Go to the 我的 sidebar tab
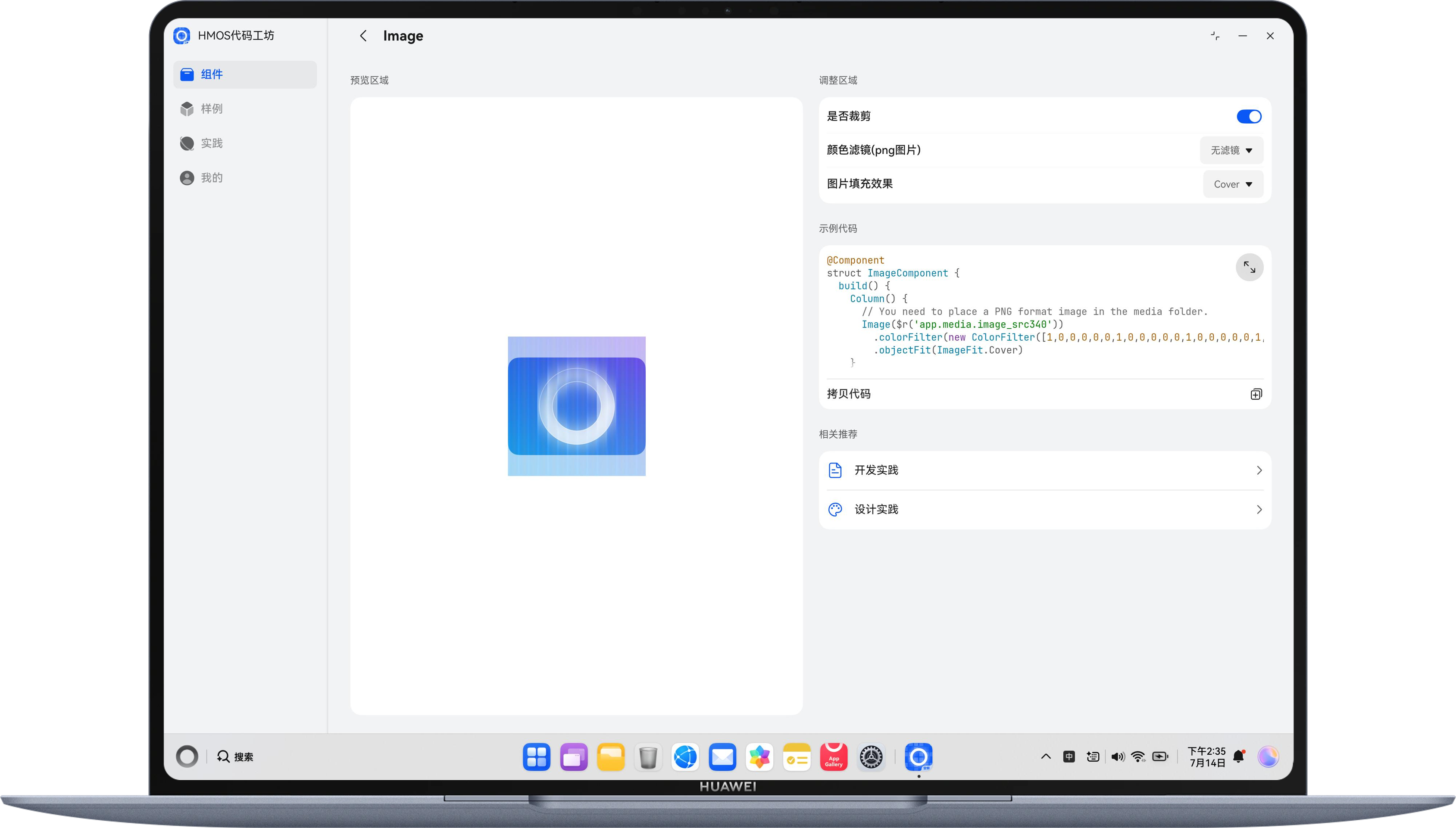Viewport: 1456px width, 828px height. pyautogui.click(x=245, y=178)
